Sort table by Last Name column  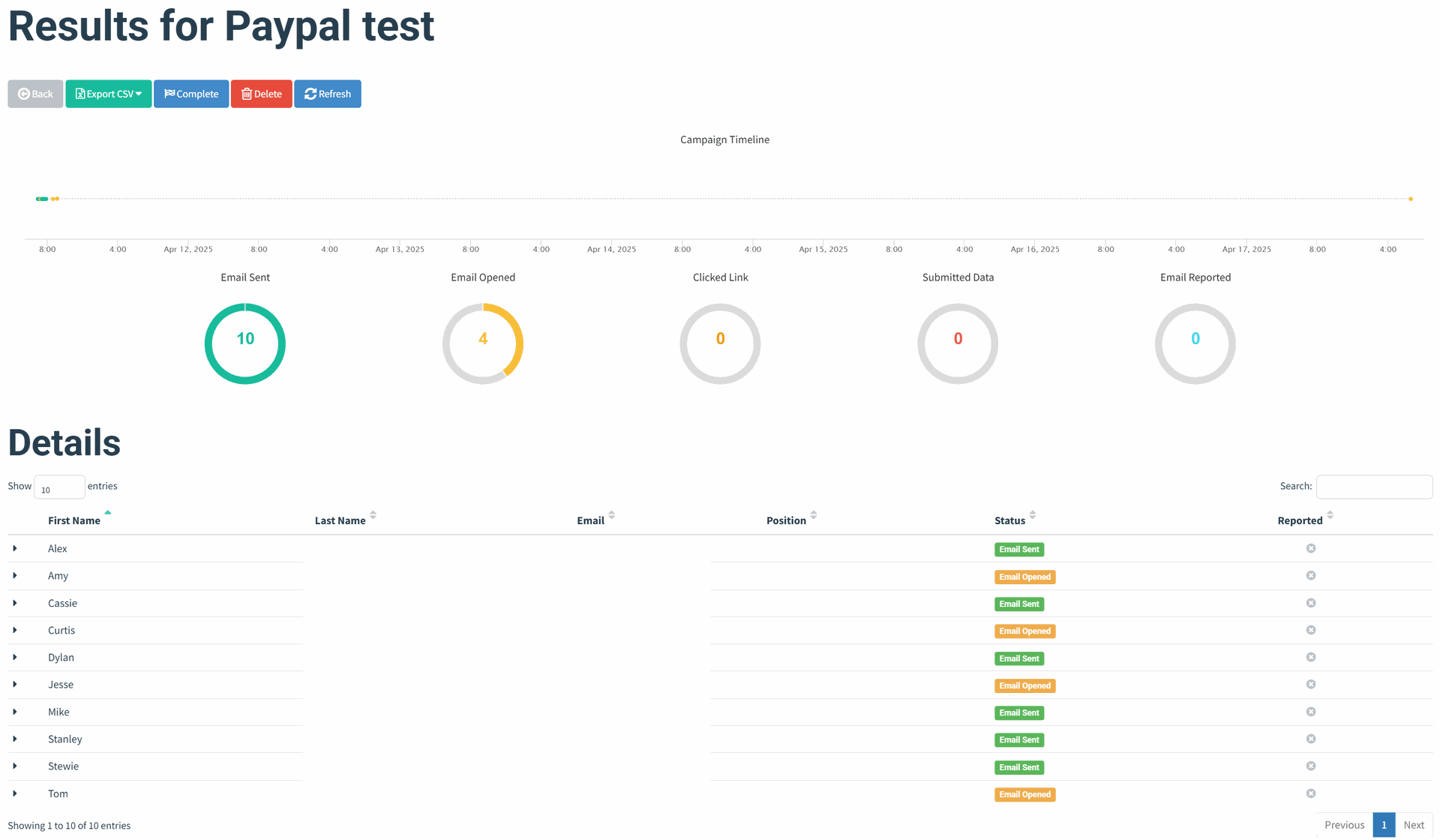pyautogui.click(x=340, y=520)
